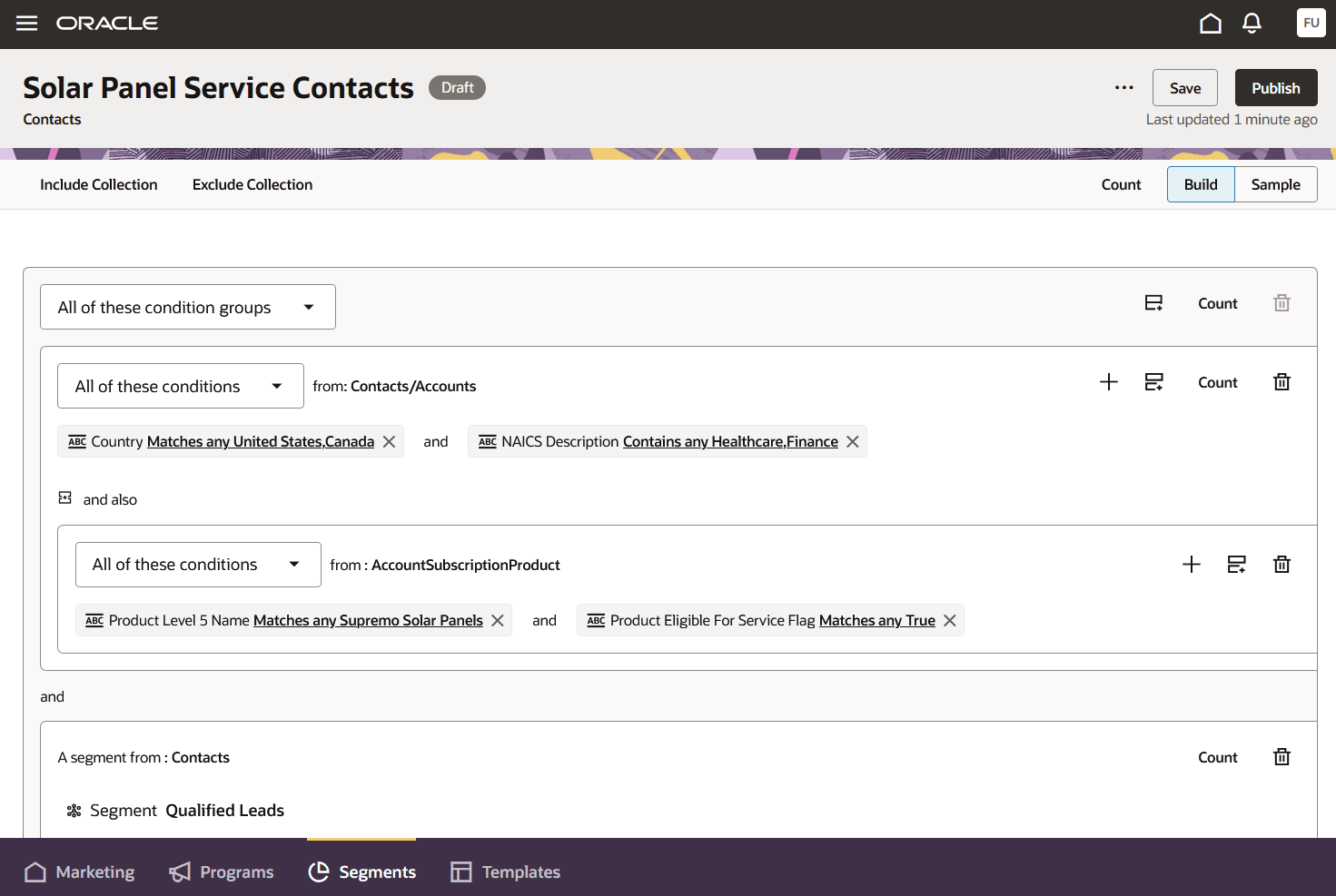Delete the AccountSubscriptionProduct condition group
The image size is (1336, 896).
point(1282,564)
